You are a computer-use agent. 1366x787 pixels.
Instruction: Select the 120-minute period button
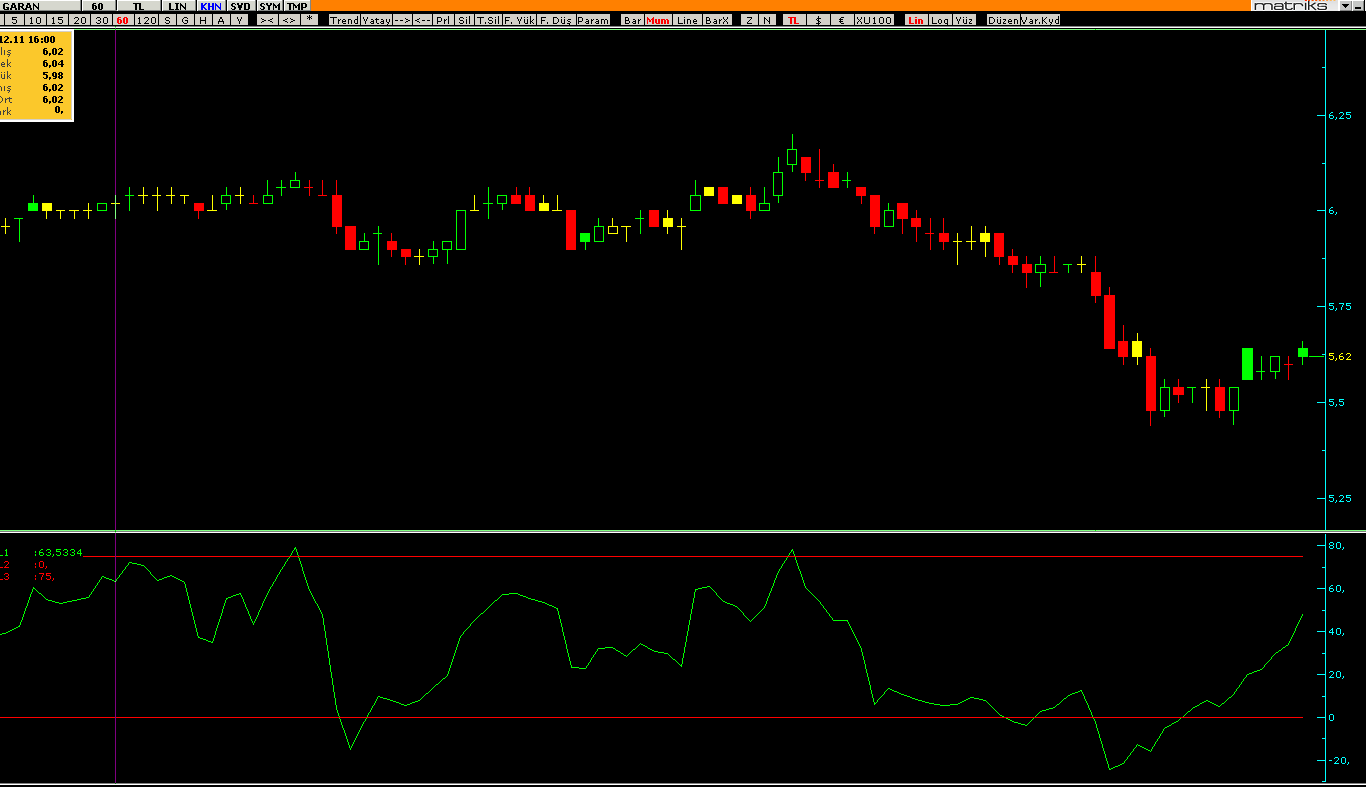click(146, 20)
